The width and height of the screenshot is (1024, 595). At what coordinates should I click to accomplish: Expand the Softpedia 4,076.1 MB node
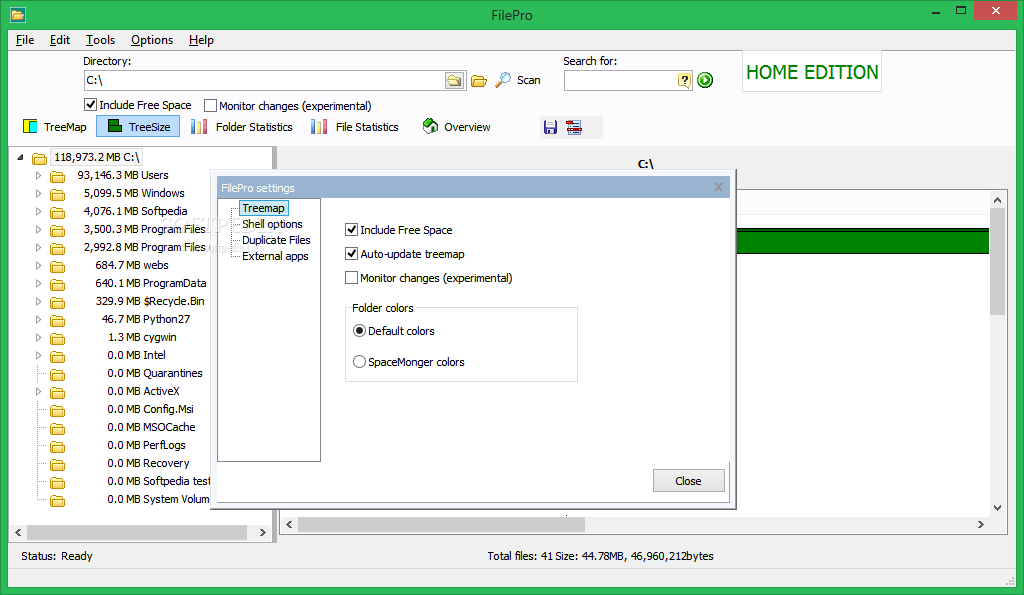(38, 211)
